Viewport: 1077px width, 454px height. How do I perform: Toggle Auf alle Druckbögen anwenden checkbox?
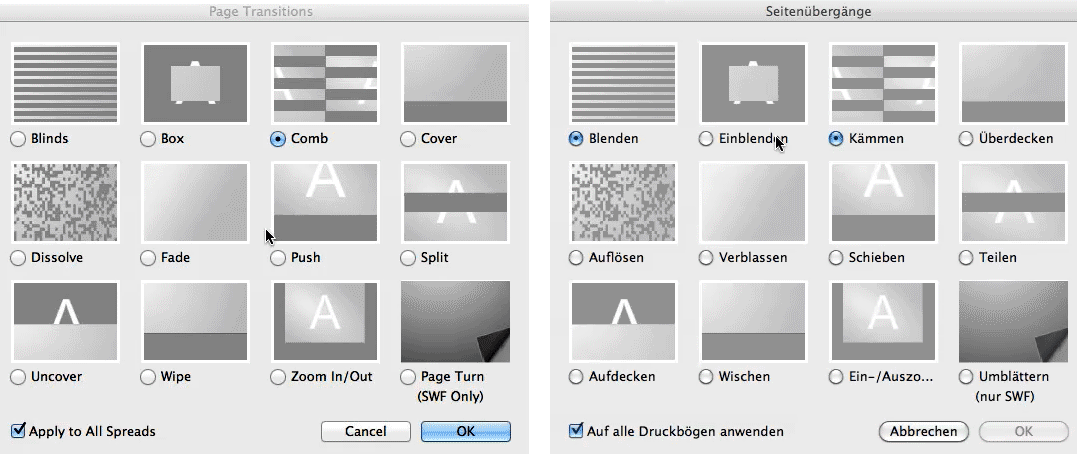pyautogui.click(x=576, y=431)
